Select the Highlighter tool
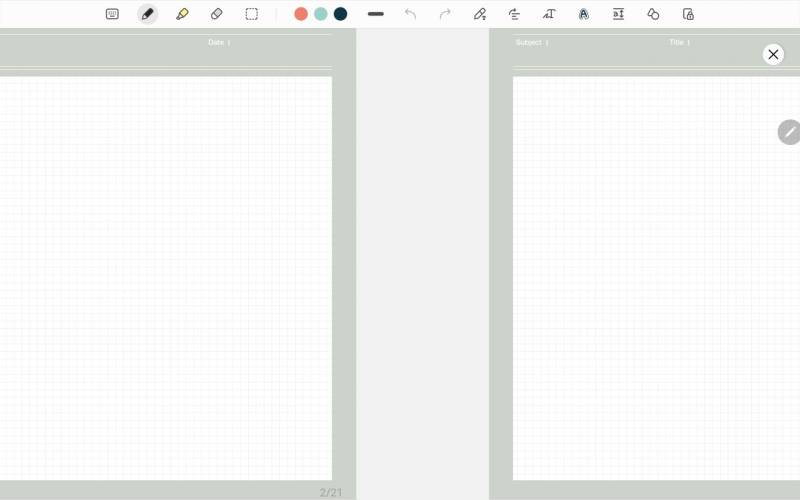The width and height of the screenshot is (800, 500). [x=182, y=14]
